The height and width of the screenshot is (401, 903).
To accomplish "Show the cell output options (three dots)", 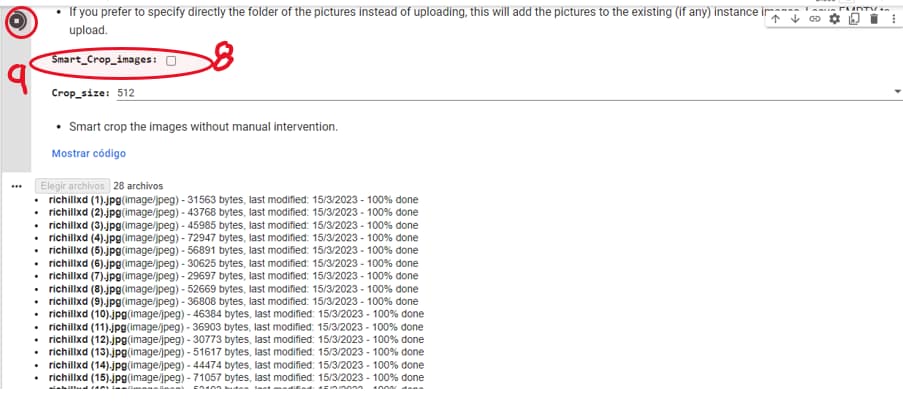I will point(16,186).
